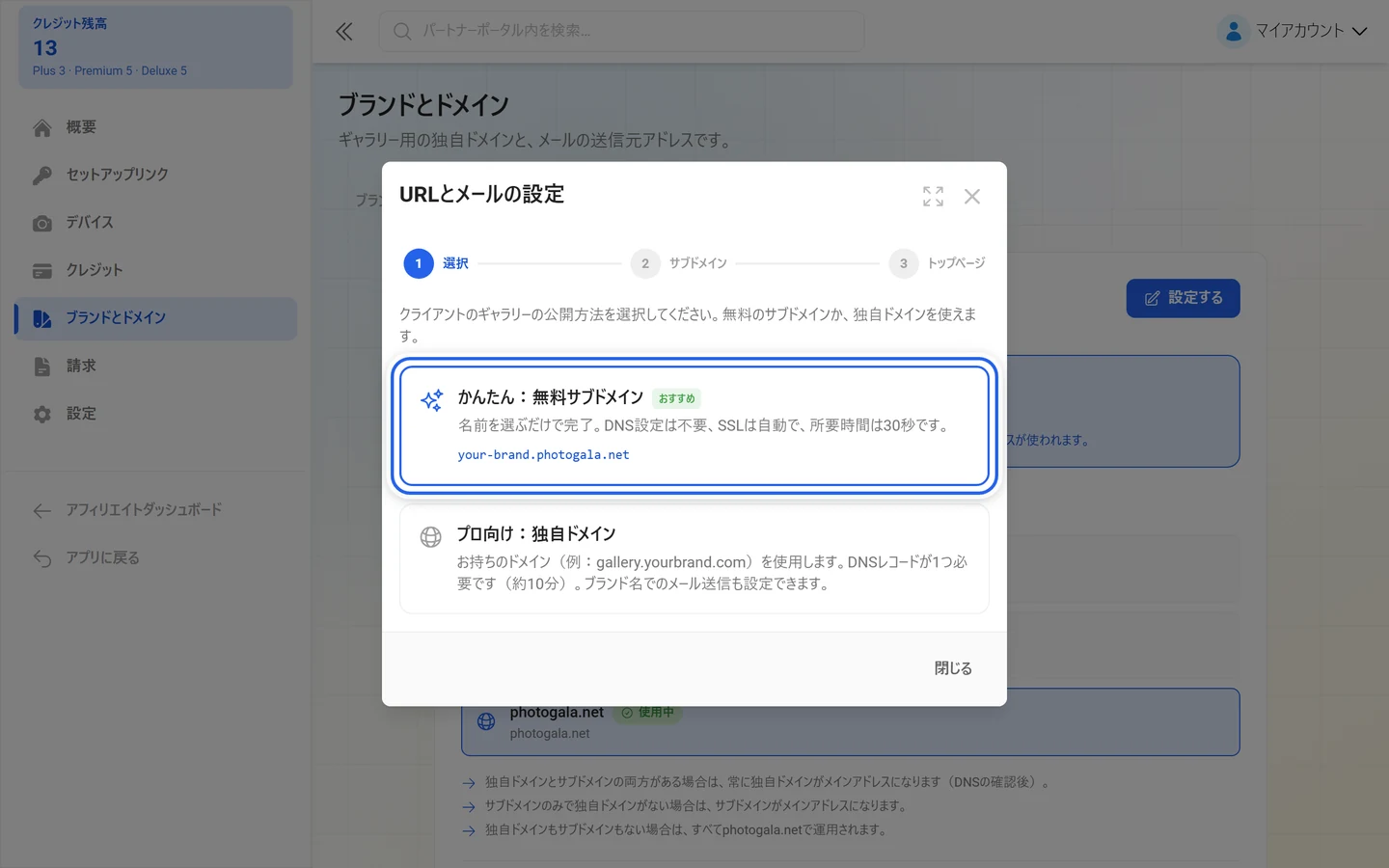The width and height of the screenshot is (1389, 868).
Task: Expand the dialog to fullscreen
Action: (x=933, y=196)
